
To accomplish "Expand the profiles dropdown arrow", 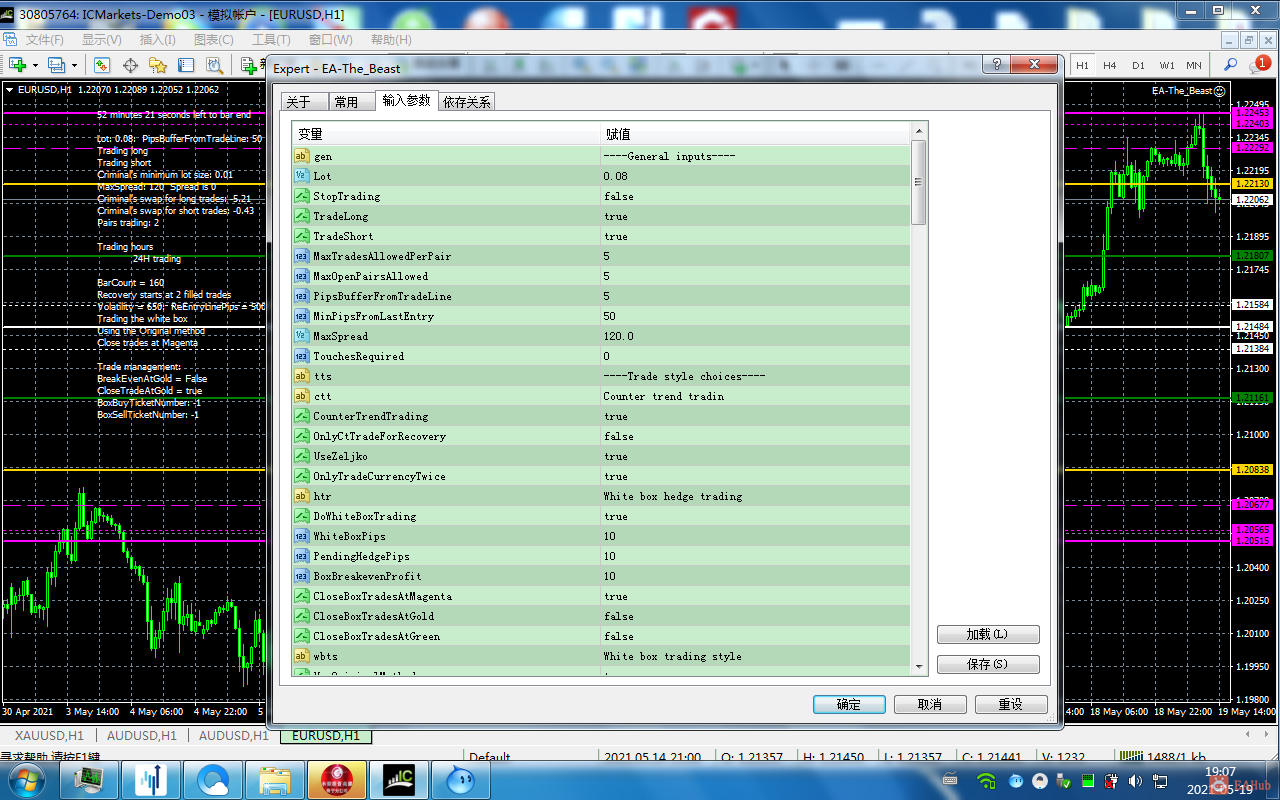I will [x=73, y=65].
